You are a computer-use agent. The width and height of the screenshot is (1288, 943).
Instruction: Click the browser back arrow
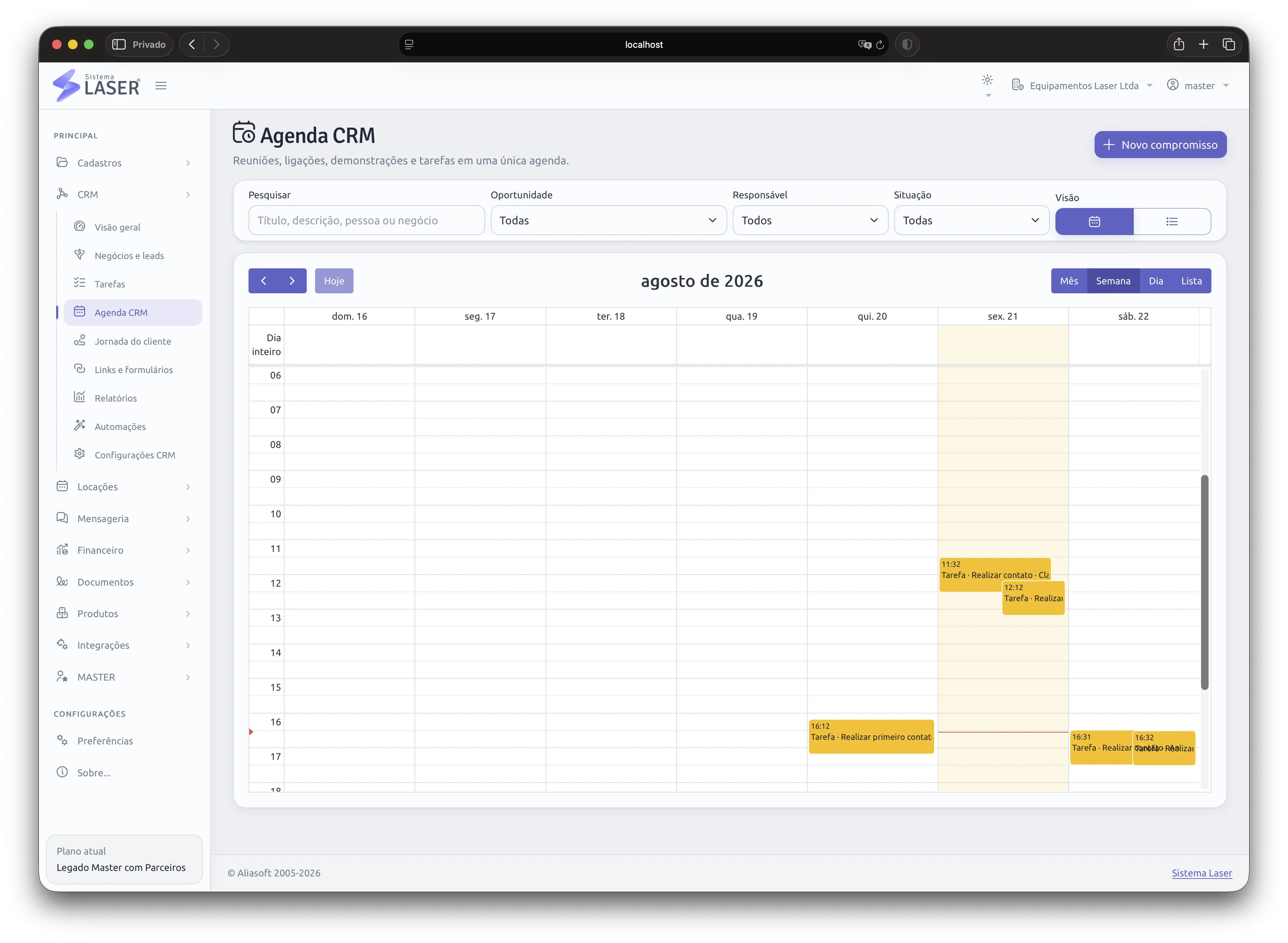[192, 44]
